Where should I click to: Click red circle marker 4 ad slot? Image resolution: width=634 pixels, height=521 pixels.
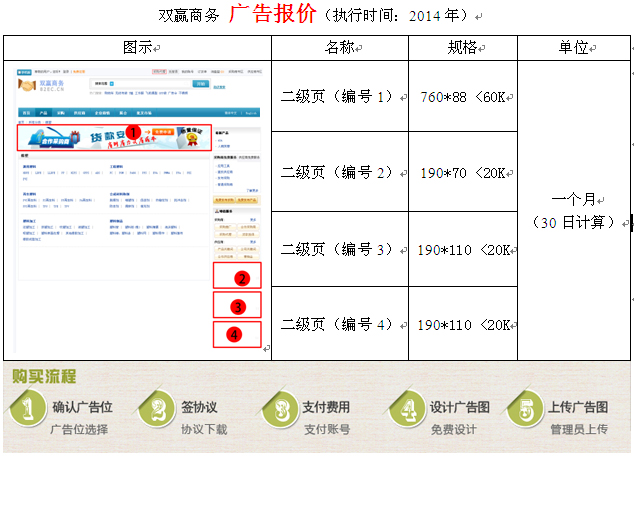pyautogui.click(x=234, y=334)
